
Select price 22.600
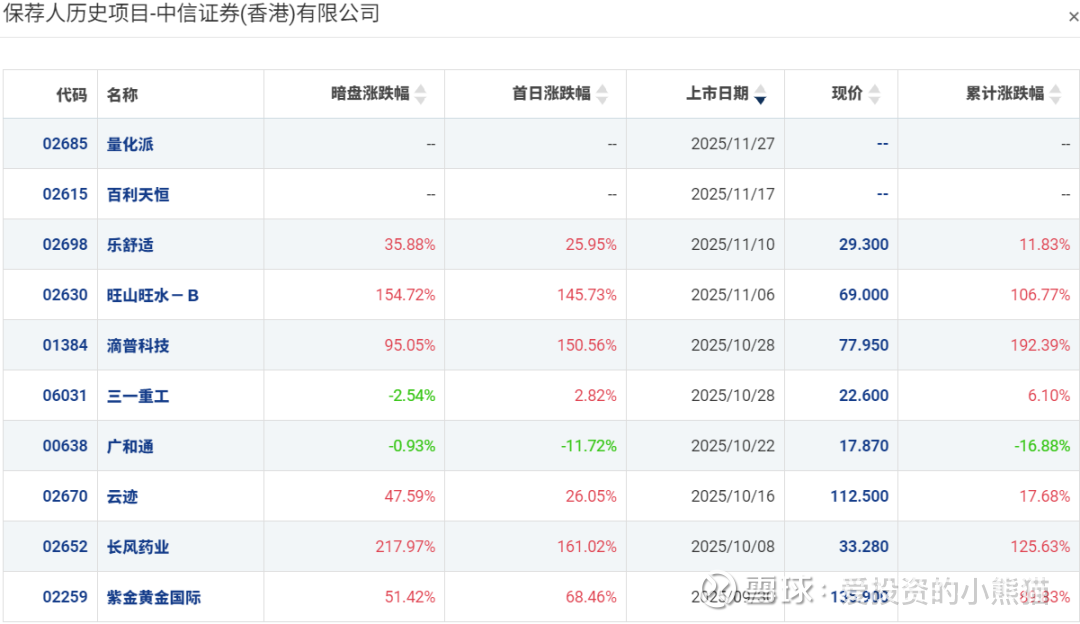pos(864,395)
